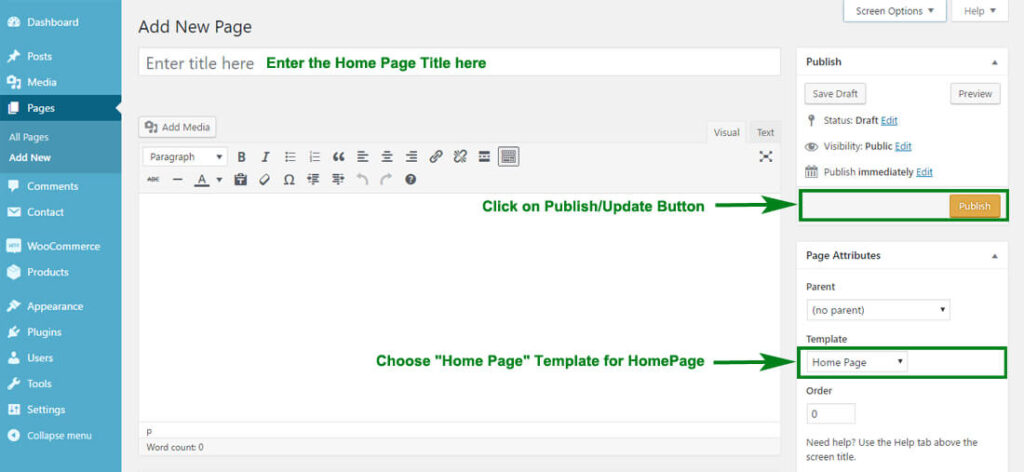Image resolution: width=1024 pixels, height=472 pixels.
Task: Open the special character (omega) picker
Action: 289,180
